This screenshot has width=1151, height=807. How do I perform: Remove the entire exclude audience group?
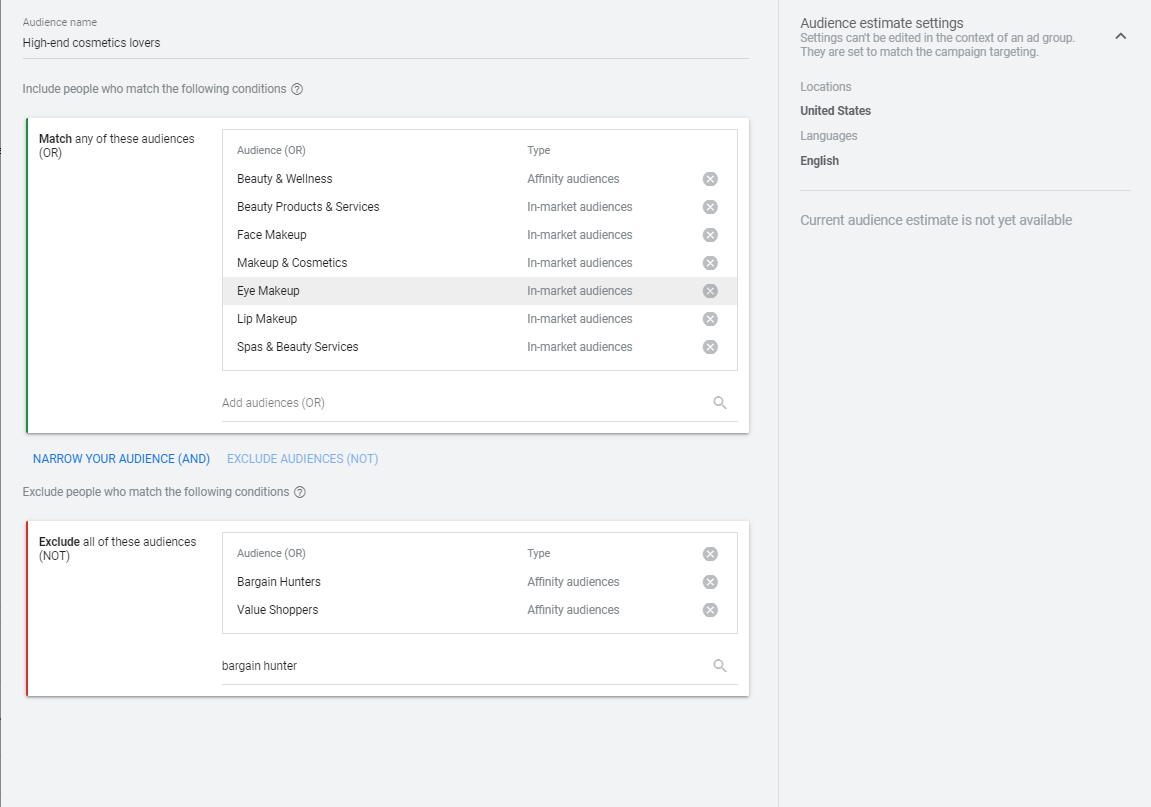tap(710, 554)
